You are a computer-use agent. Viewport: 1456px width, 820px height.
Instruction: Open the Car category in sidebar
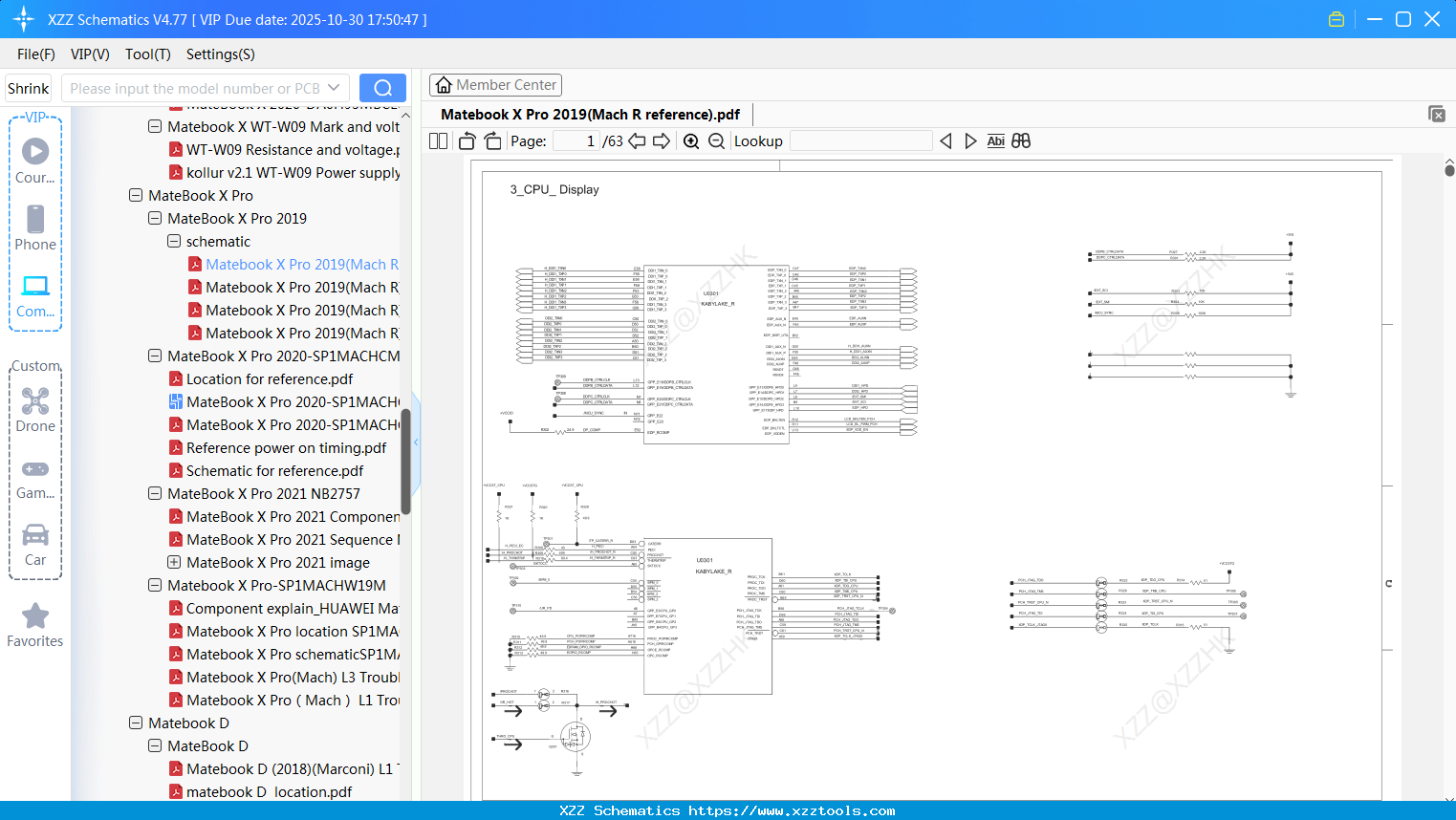point(35,544)
